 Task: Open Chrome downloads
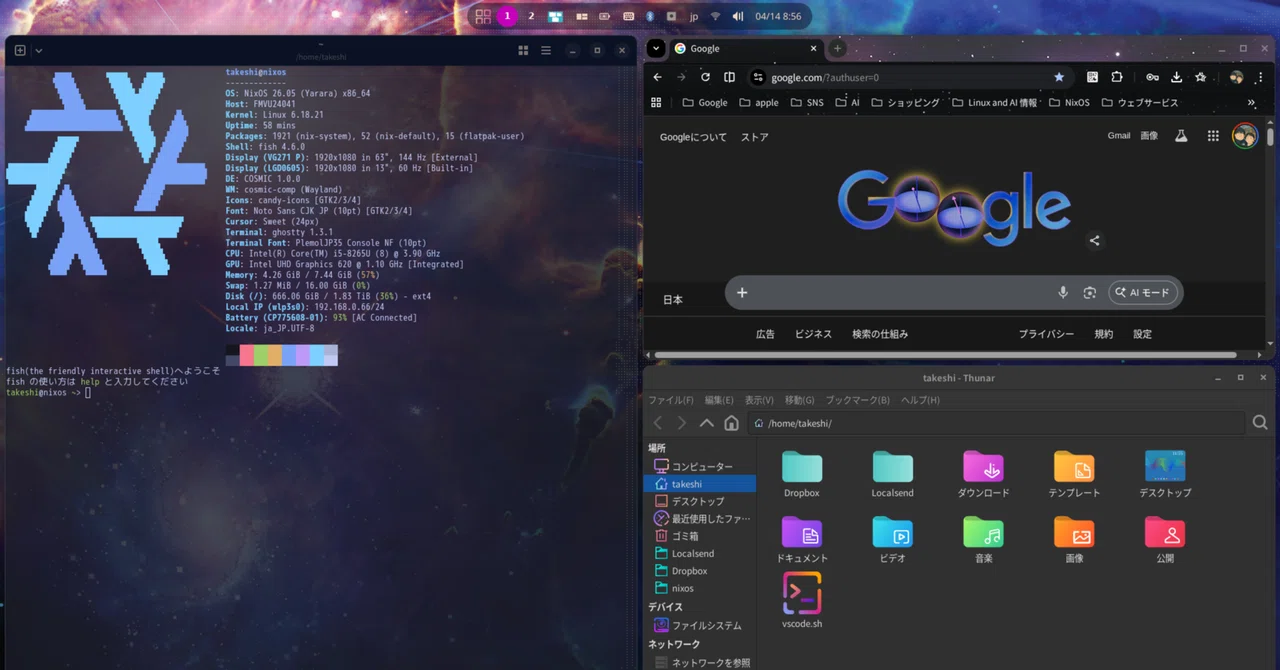tap(1177, 77)
